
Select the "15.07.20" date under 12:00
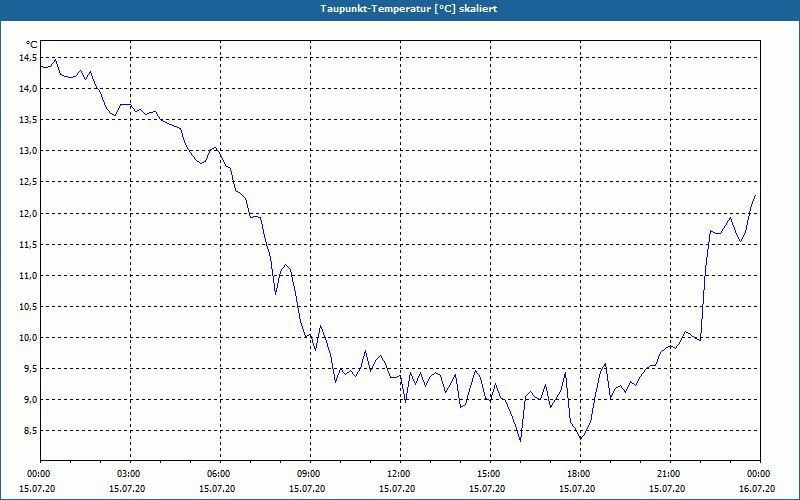pyautogui.click(x=397, y=489)
